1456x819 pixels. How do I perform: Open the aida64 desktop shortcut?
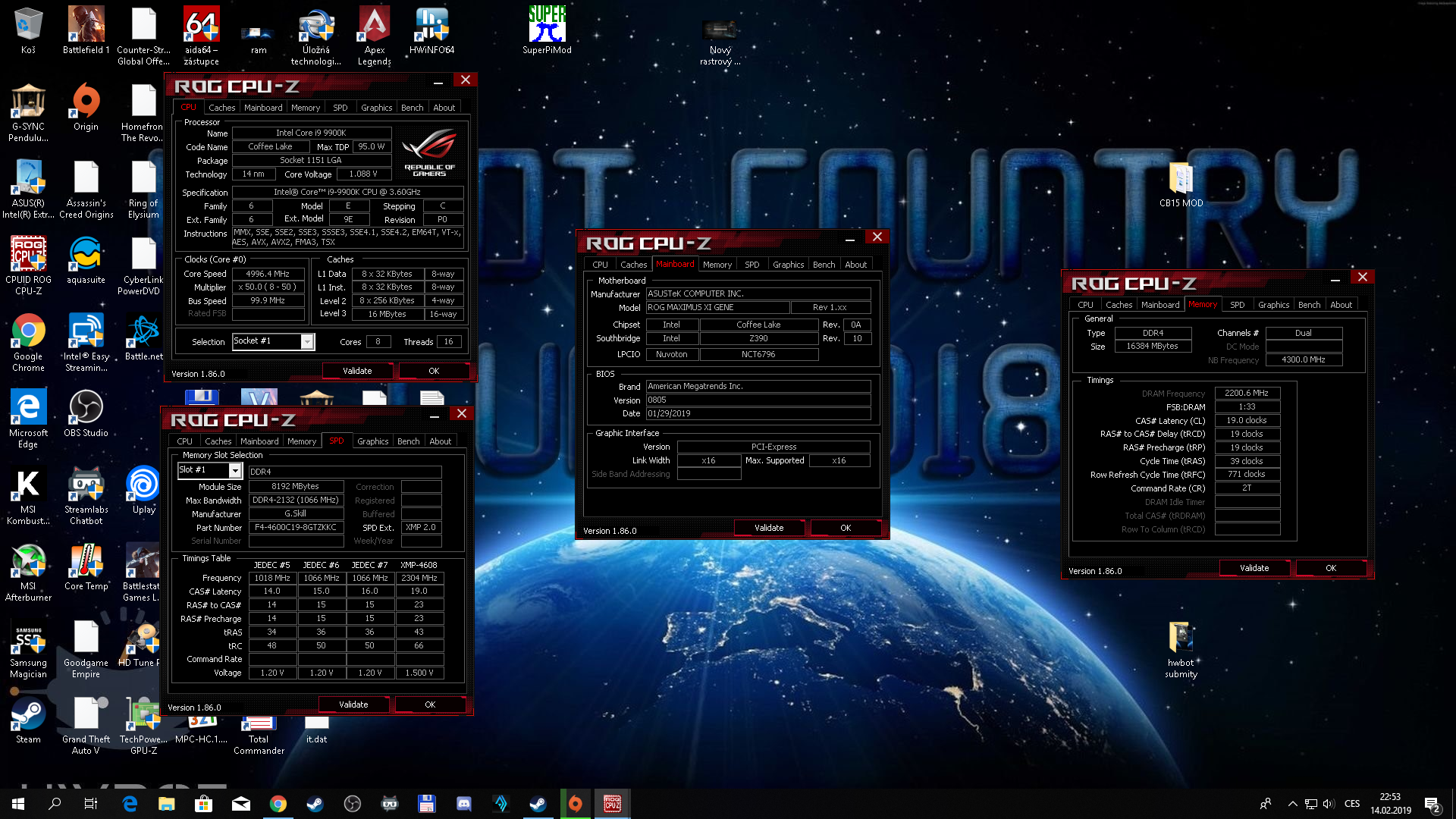[x=201, y=36]
